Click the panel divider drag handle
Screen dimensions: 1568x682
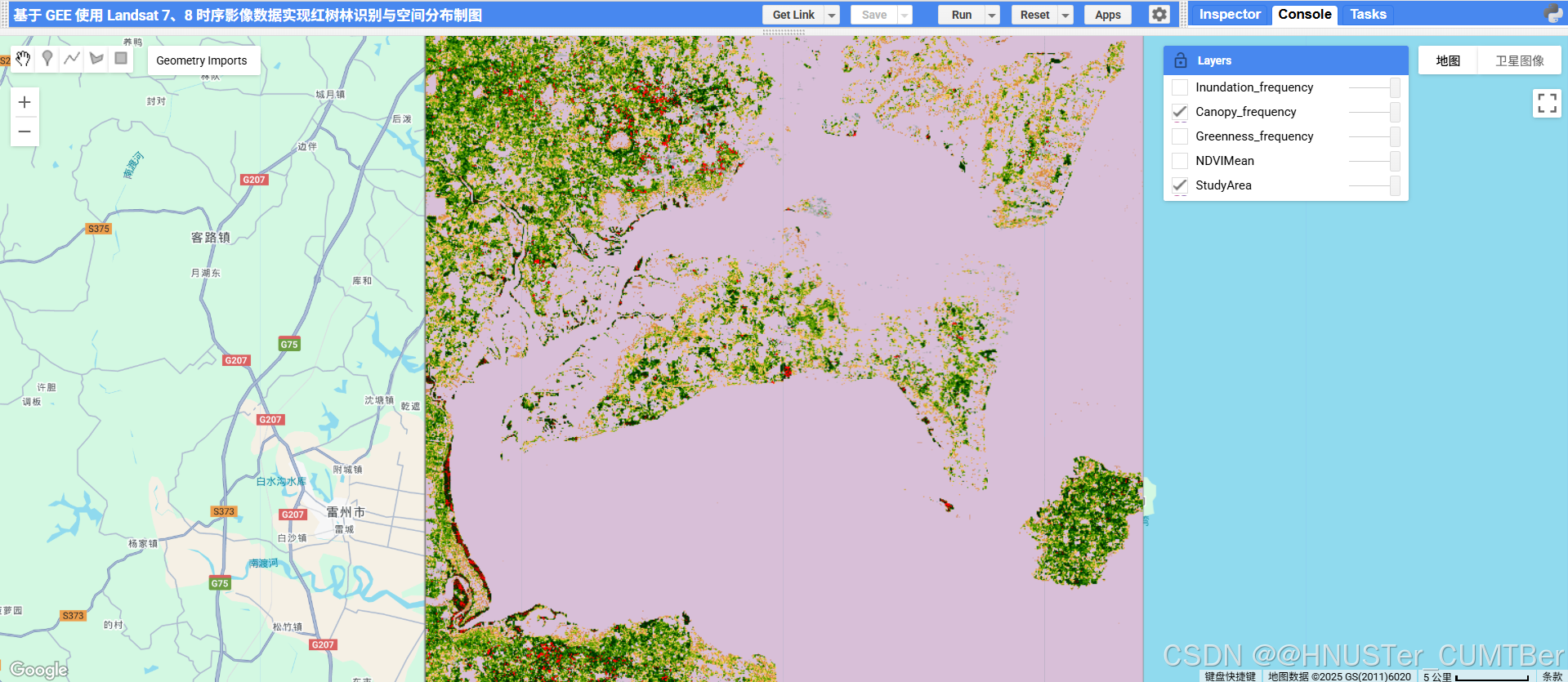[x=784, y=32]
